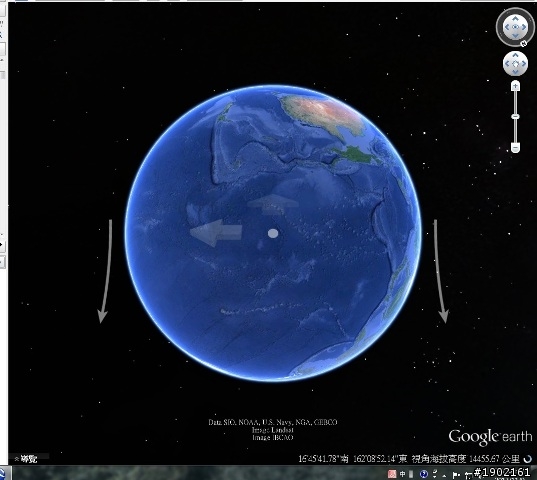
Task: Pan down with the move joystick arrow
Action: pyautogui.click(x=515, y=71)
